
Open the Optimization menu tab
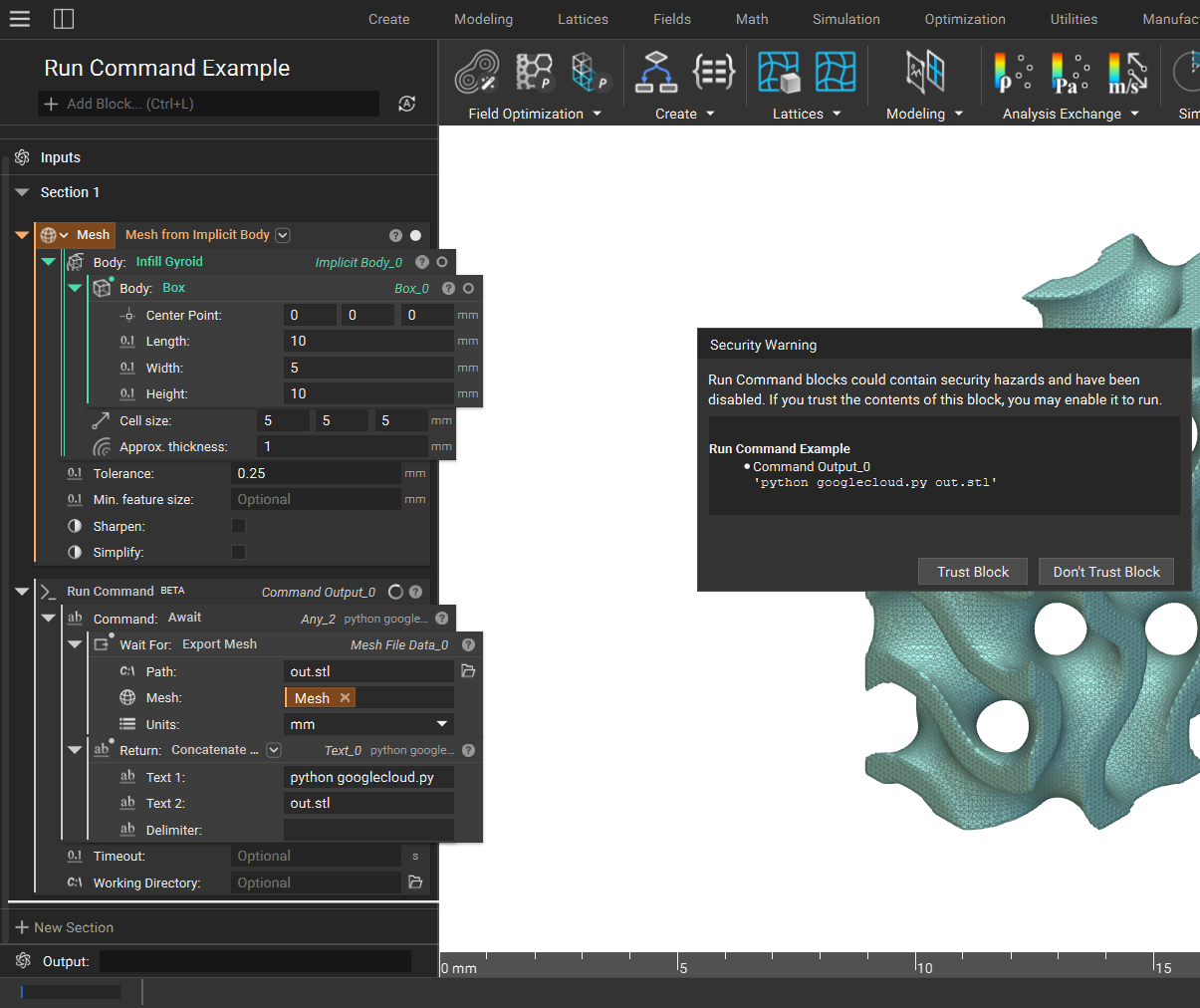point(965,19)
